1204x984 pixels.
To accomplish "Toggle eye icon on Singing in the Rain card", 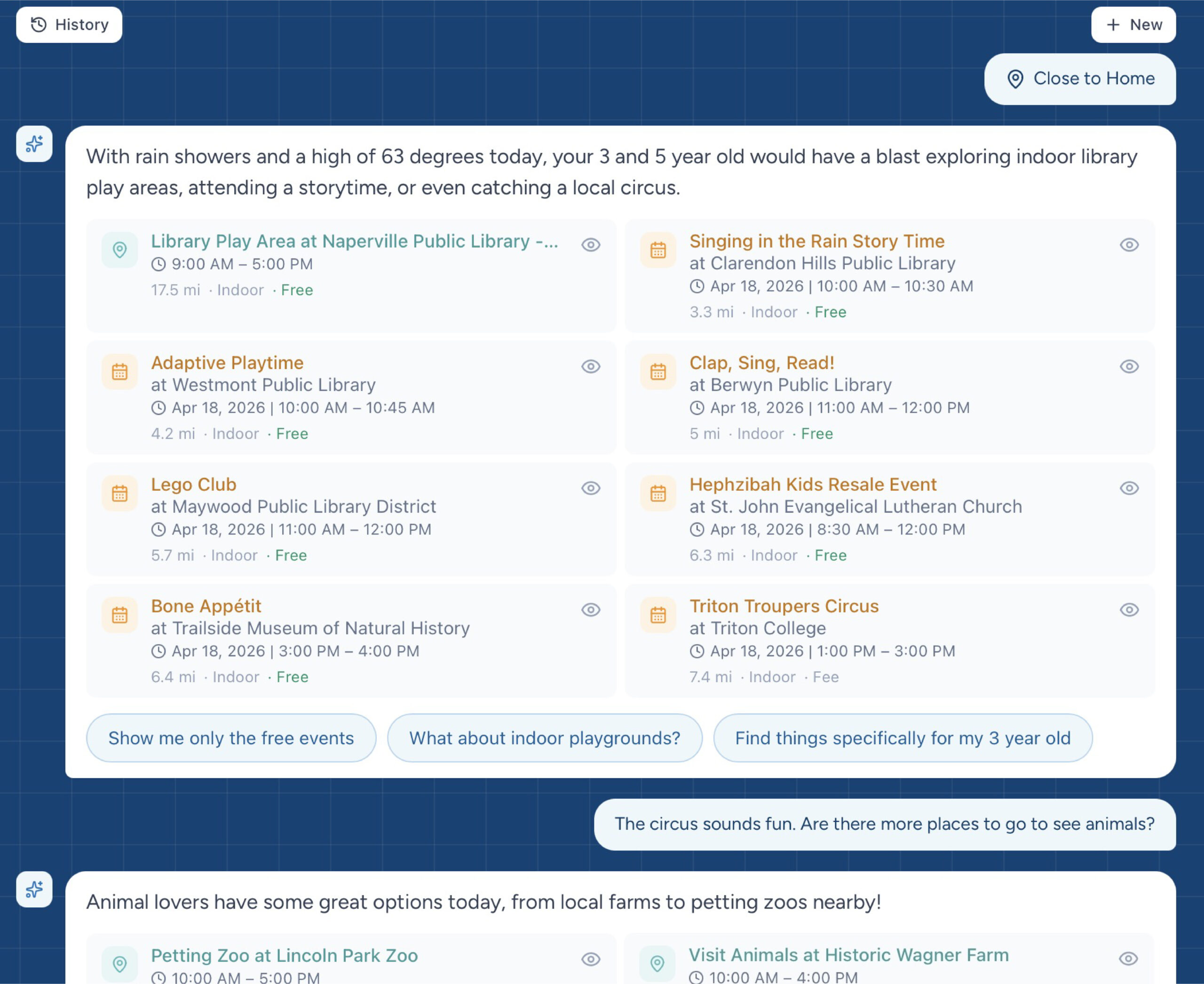I will pyautogui.click(x=1129, y=245).
